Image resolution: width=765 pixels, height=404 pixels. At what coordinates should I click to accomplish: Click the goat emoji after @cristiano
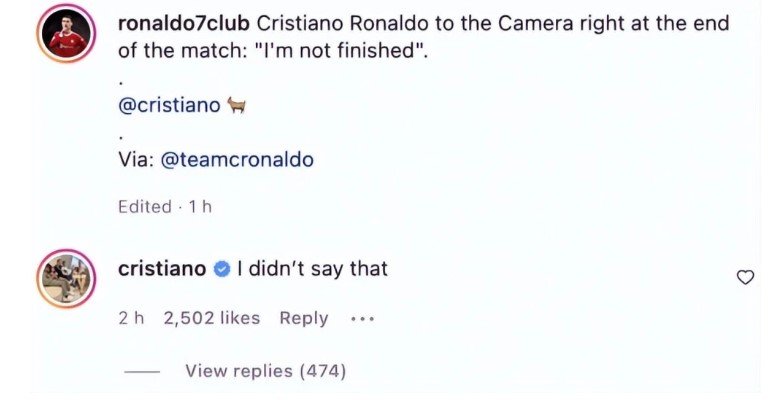point(237,106)
